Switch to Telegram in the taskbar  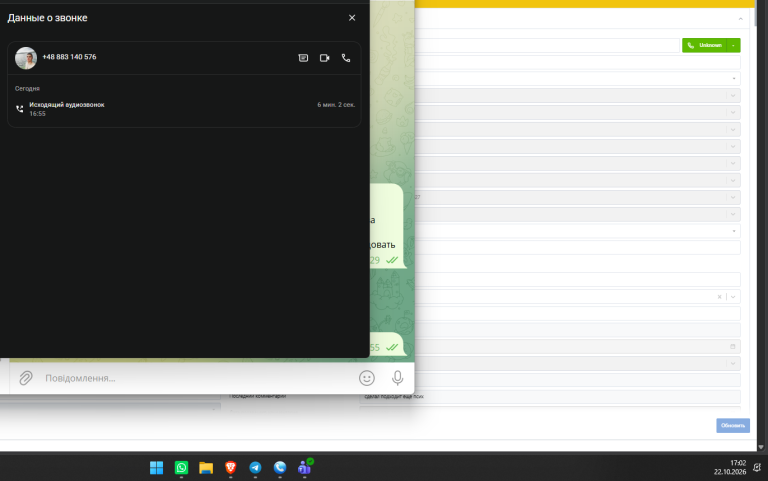coord(255,468)
